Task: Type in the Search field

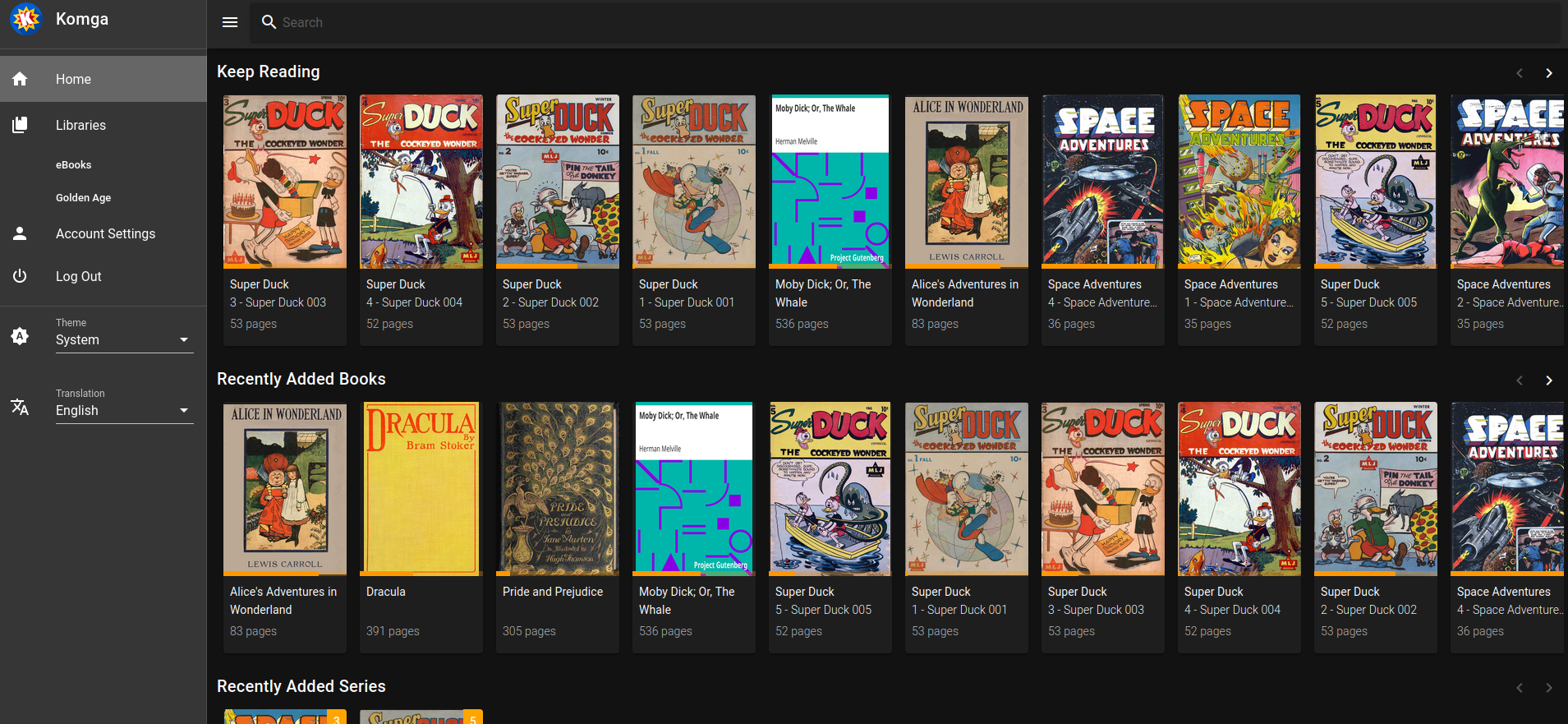Action: (904, 22)
